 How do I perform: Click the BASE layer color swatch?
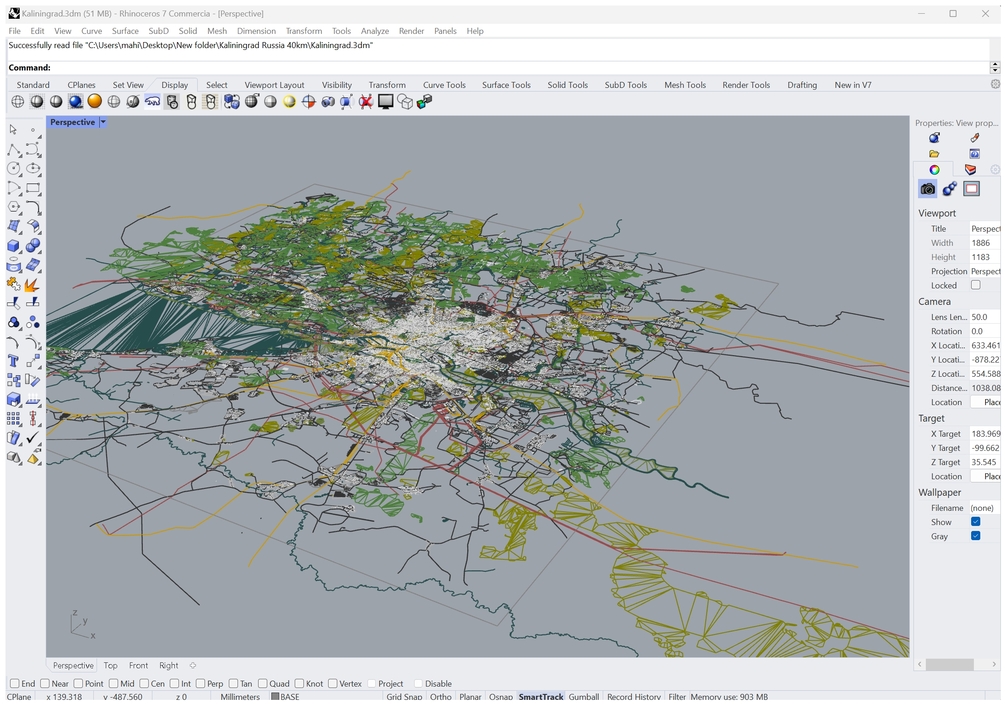pos(275,697)
